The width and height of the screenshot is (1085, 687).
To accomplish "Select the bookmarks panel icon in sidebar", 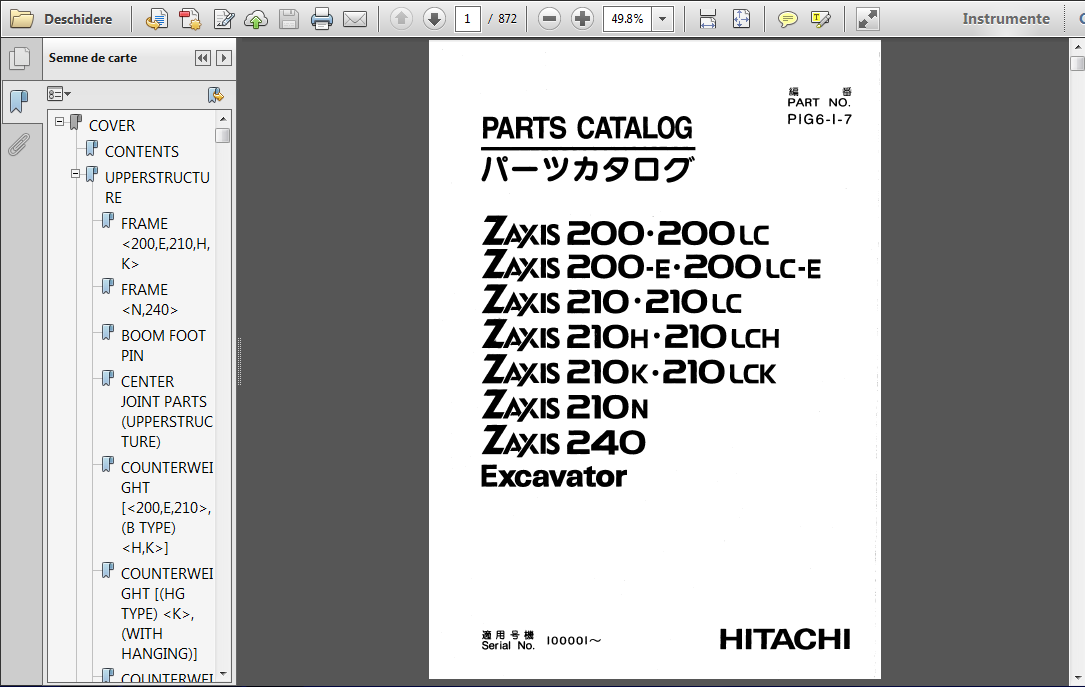I will point(19,102).
